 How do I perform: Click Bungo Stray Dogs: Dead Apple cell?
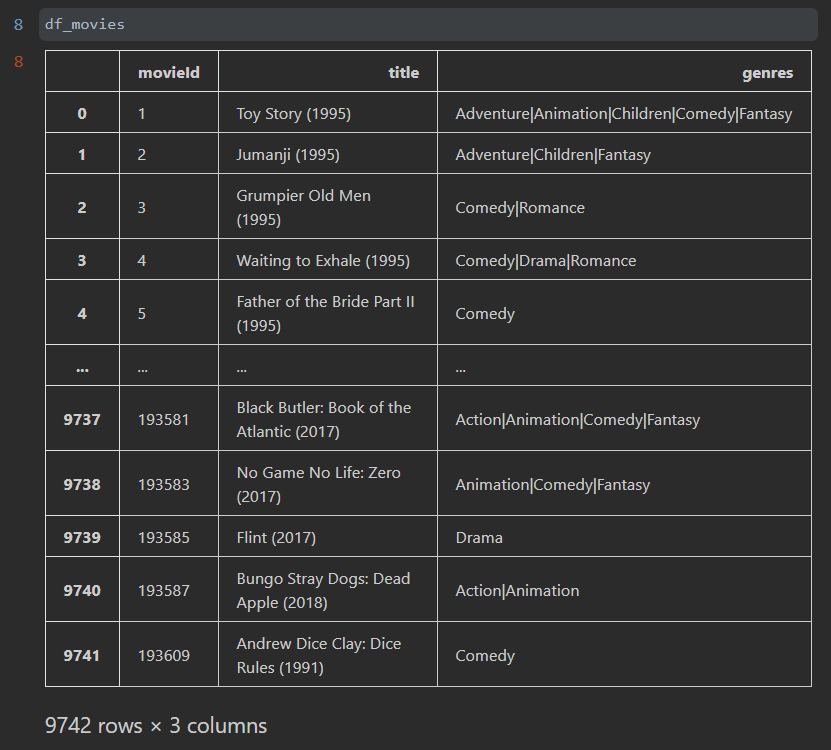328,589
